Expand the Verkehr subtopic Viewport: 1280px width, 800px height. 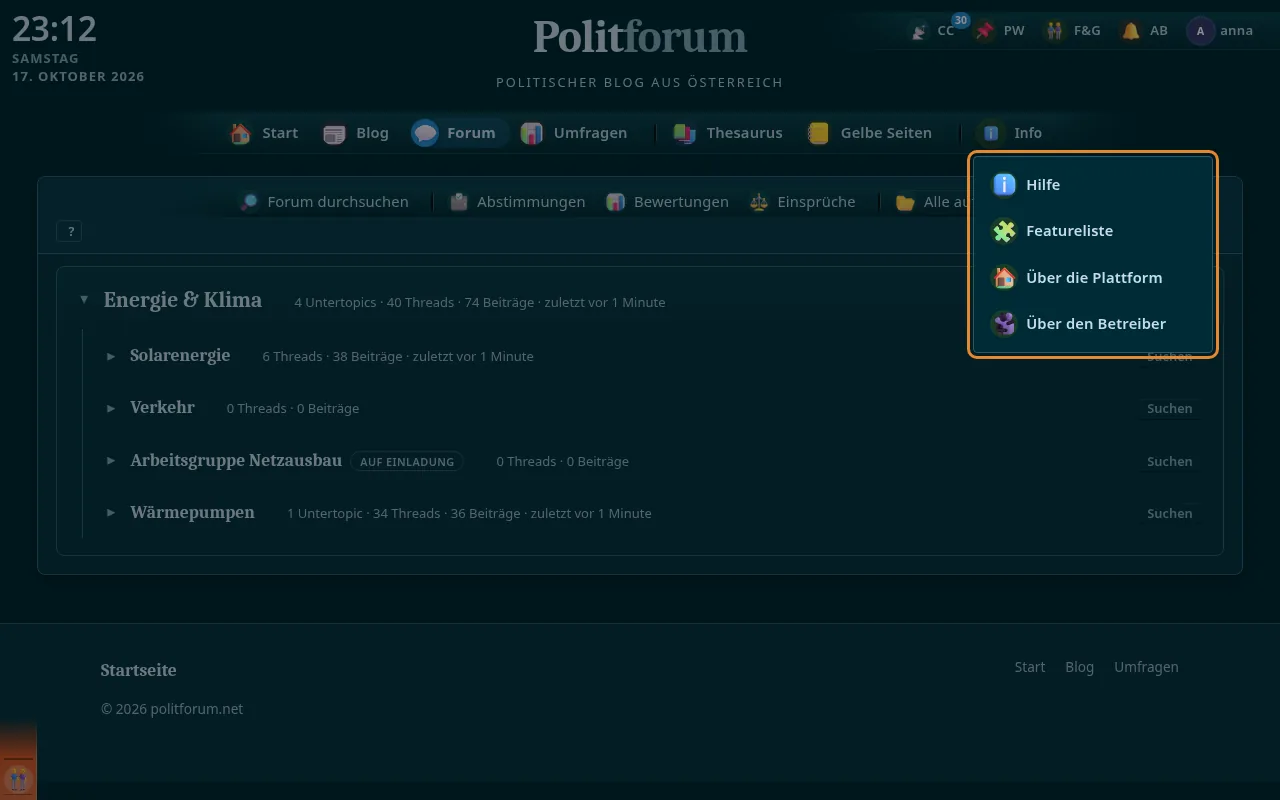click(x=111, y=408)
